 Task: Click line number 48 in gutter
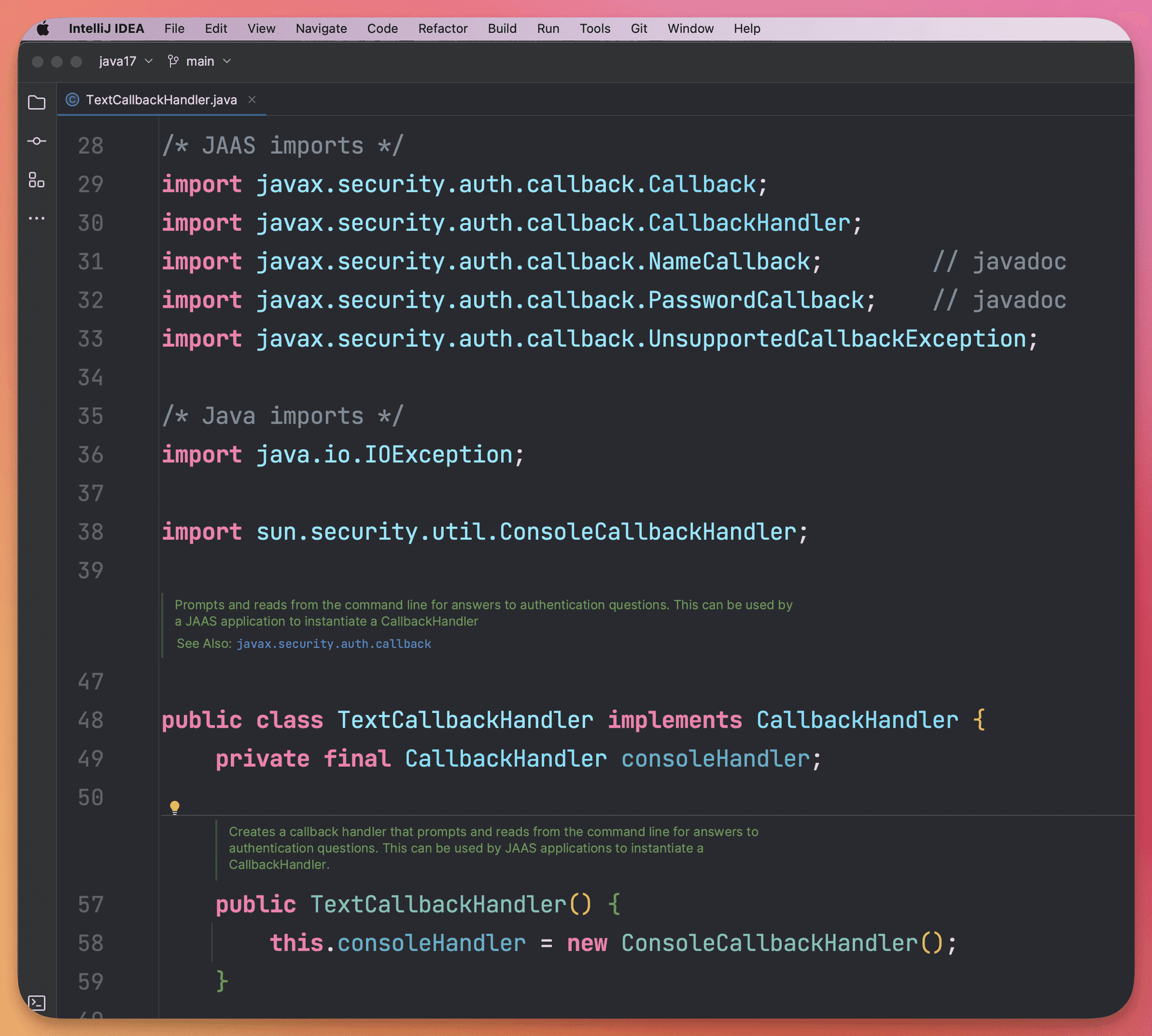coord(91,720)
